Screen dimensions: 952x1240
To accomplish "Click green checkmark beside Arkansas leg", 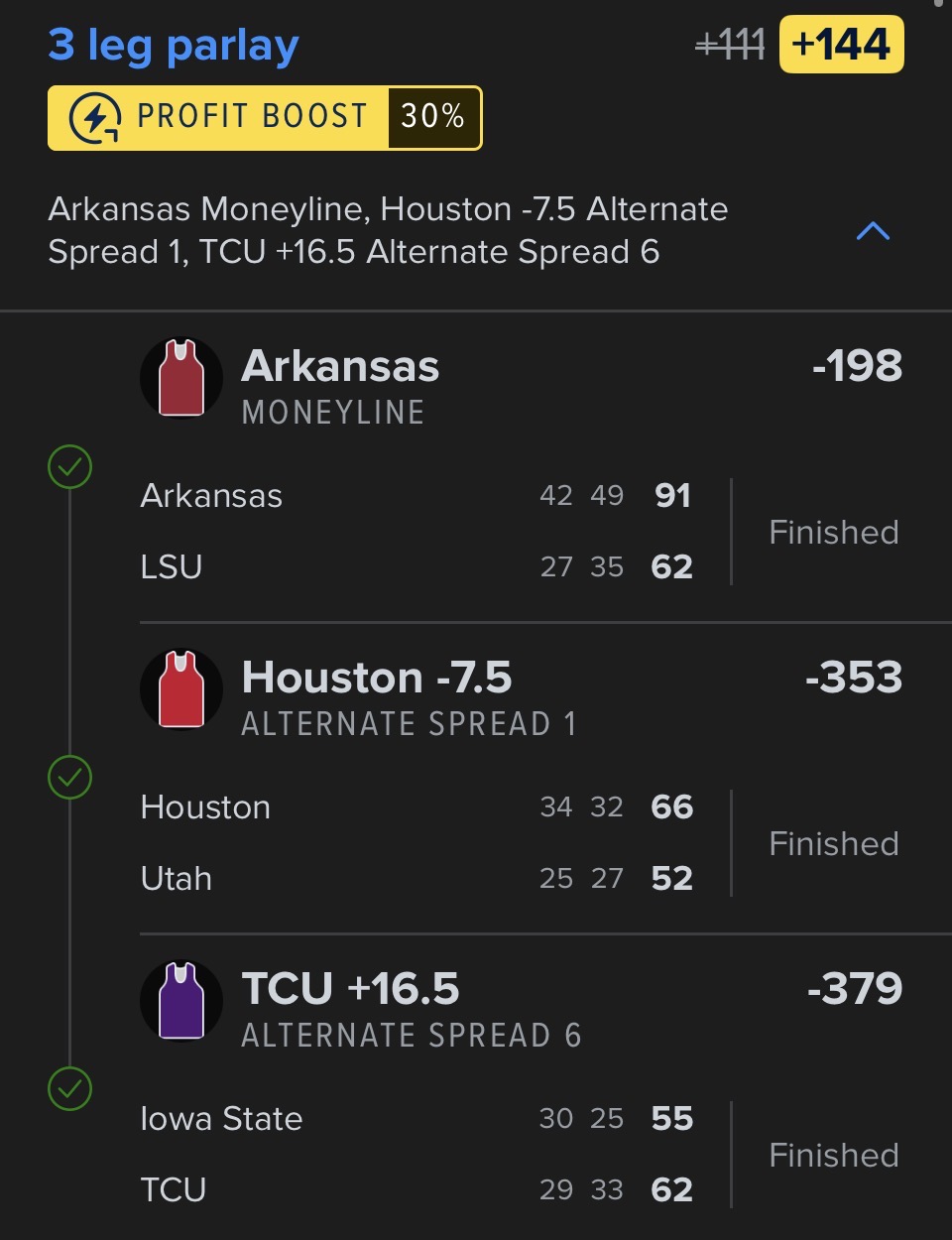I will pyautogui.click(x=70, y=466).
